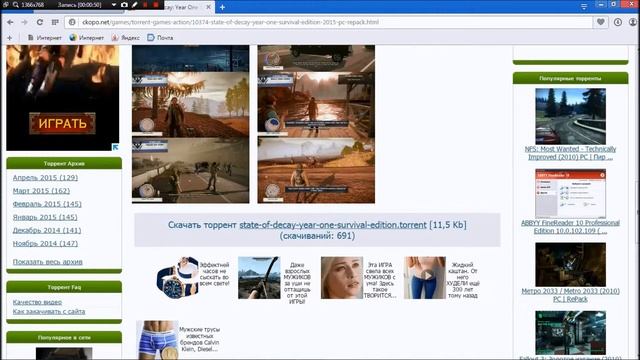Click the recorder window icon at far left
The image size is (640, 360).
point(6,5)
